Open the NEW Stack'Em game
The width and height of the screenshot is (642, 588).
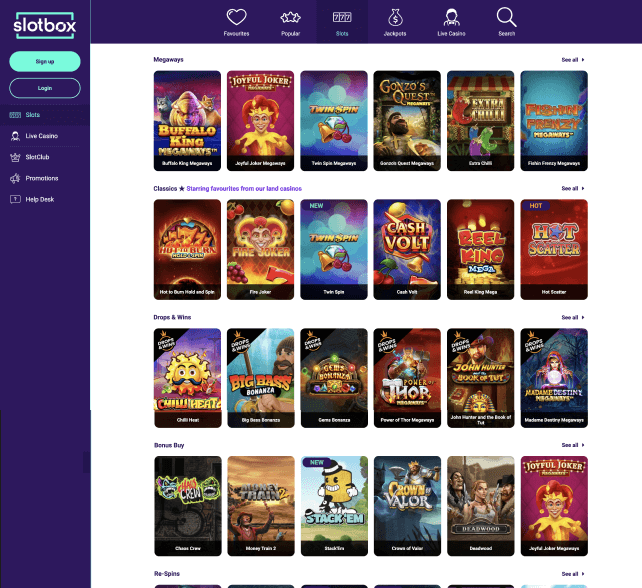click(334, 506)
